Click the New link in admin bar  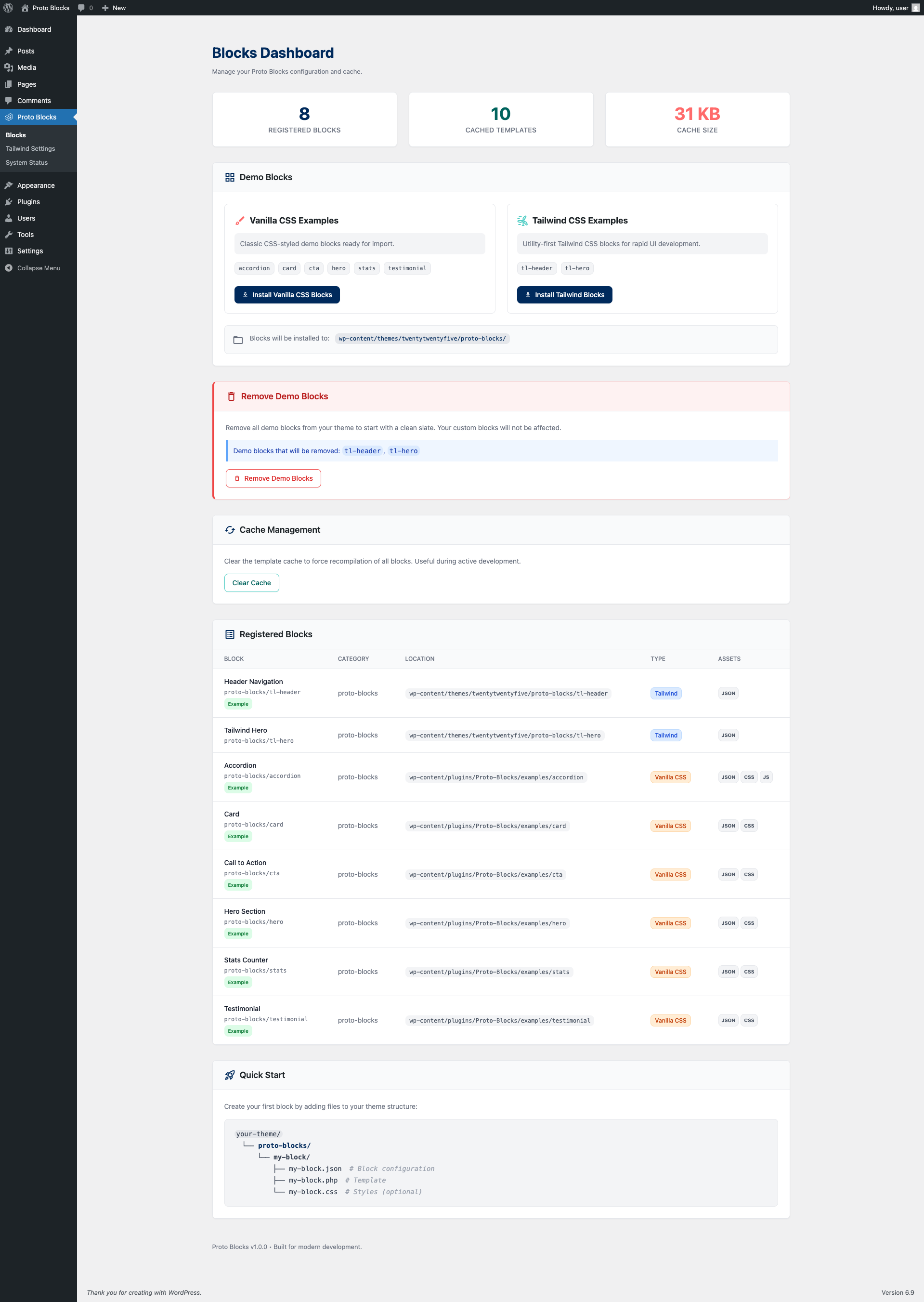tap(114, 8)
